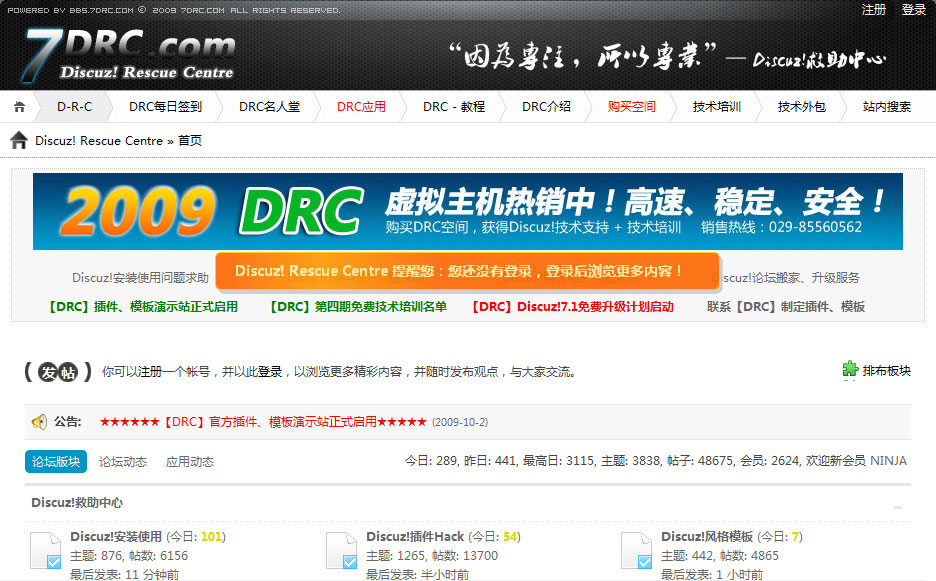Image resolution: width=936 pixels, height=581 pixels.
Task: Click the stats text 主题: 876, 帖数: 6156
Action: pos(129,556)
